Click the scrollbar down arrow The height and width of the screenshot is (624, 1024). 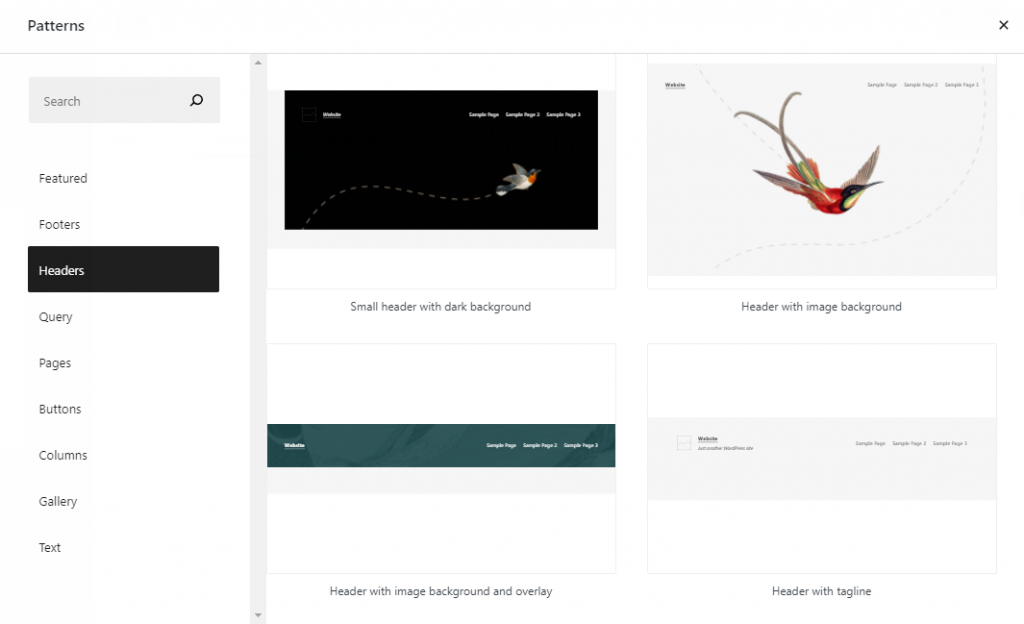click(x=257, y=616)
